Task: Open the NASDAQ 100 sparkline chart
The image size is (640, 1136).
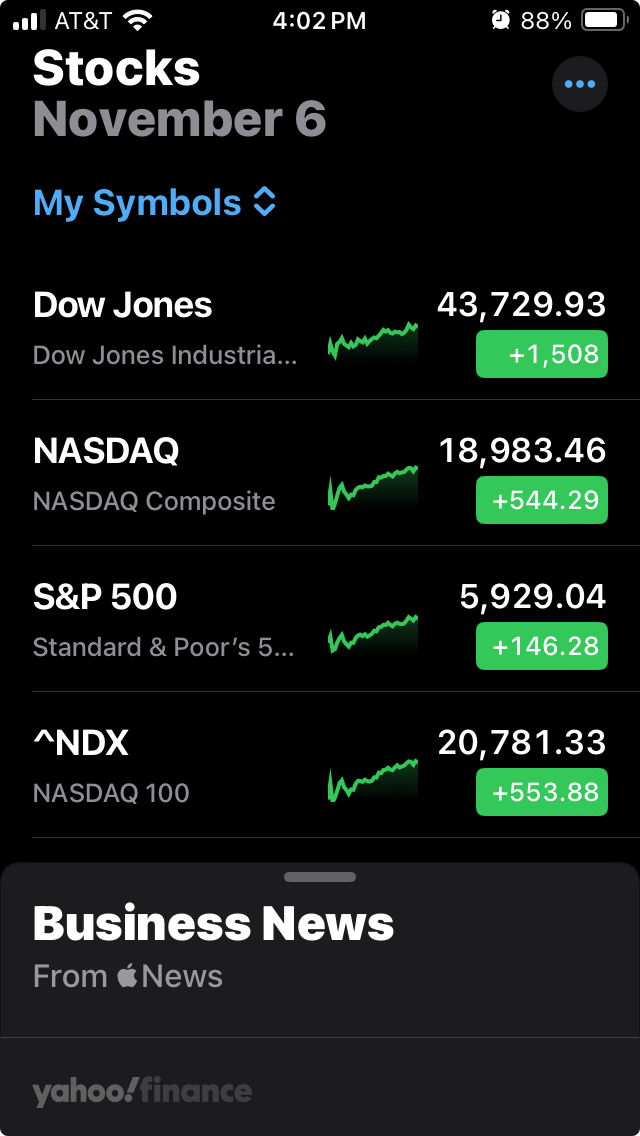Action: [x=373, y=780]
